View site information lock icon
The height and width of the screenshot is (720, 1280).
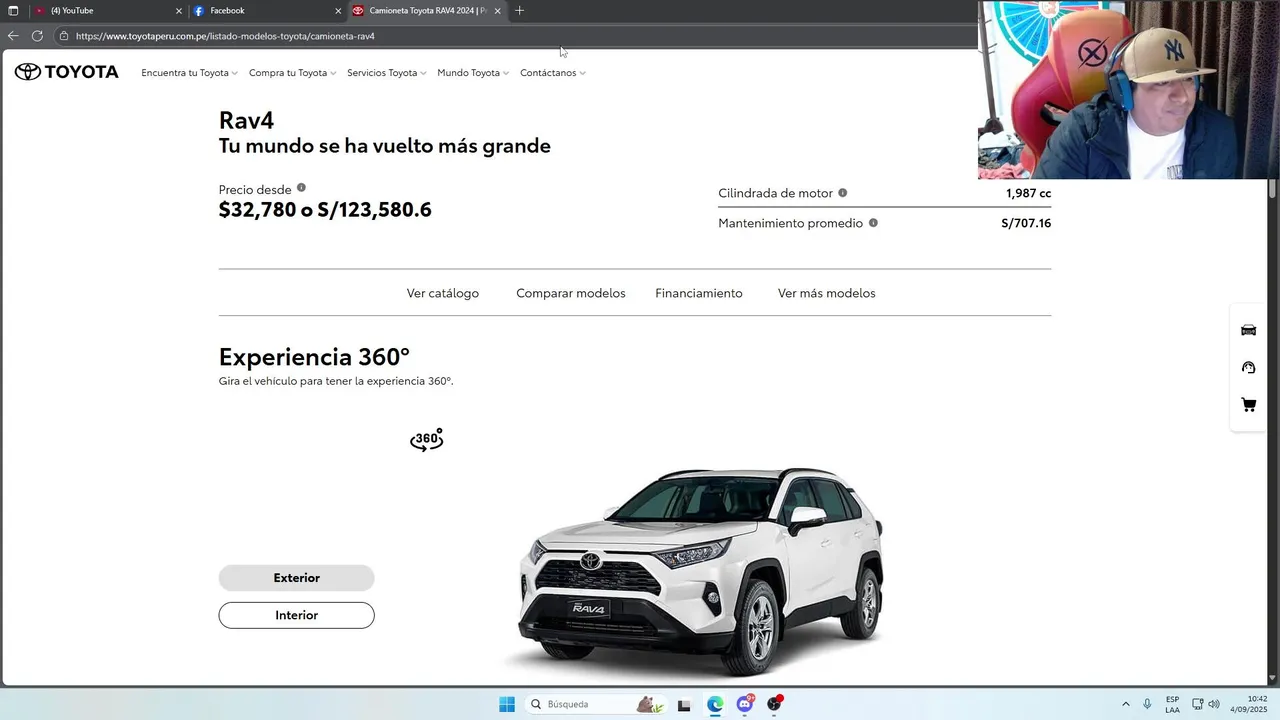coord(64,36)
